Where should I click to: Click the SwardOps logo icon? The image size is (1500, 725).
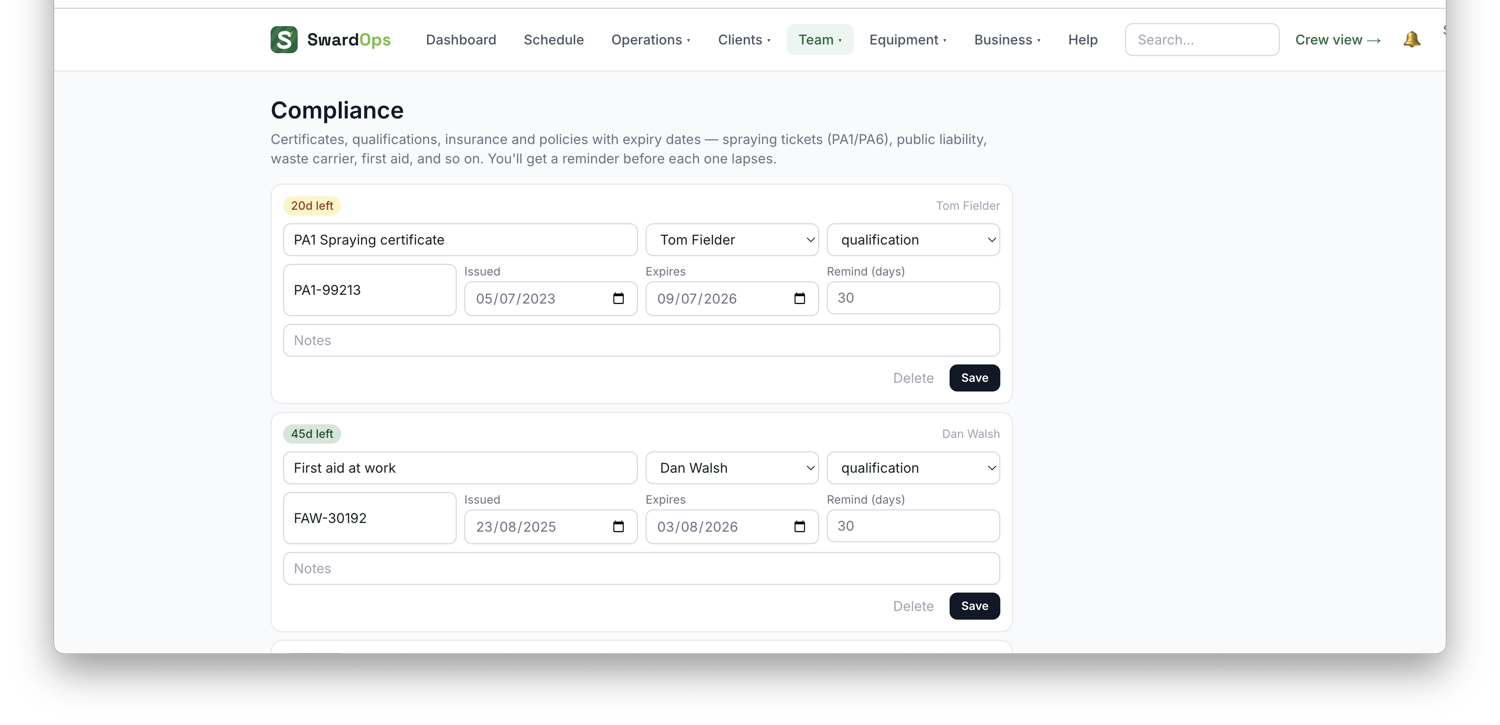pos(284,40)
